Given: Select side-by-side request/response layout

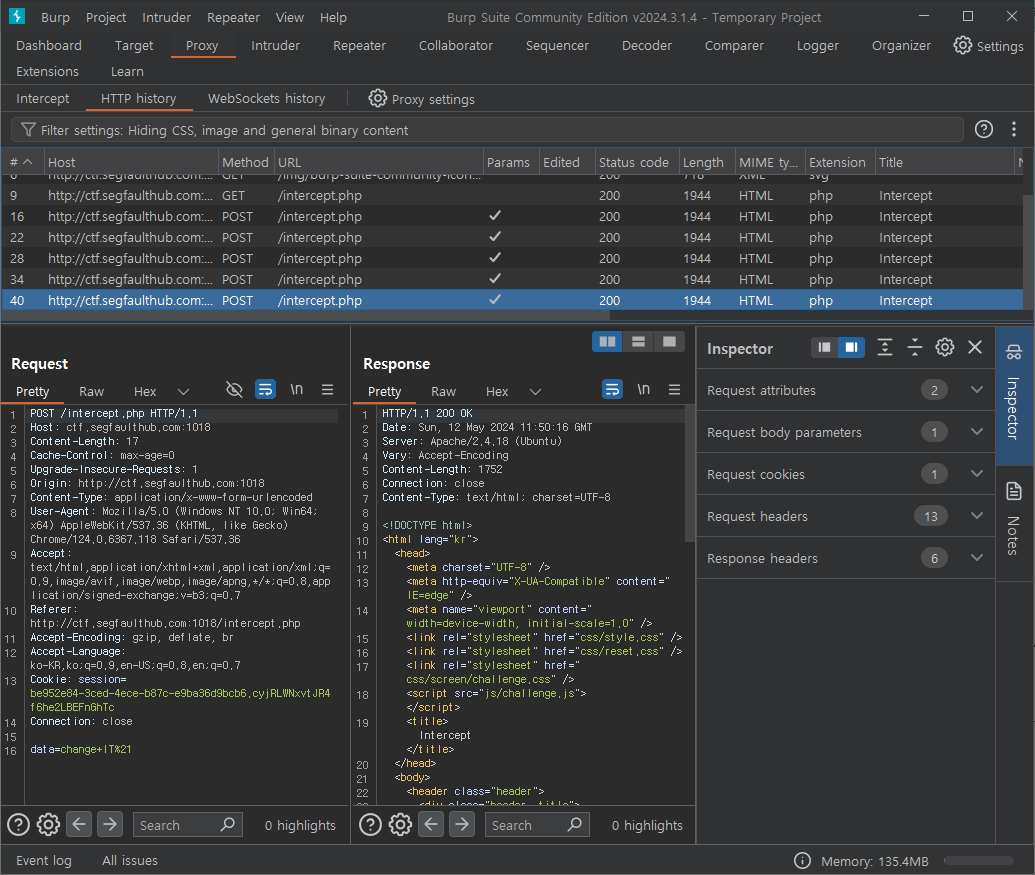Looking at the screenshot, I should [607, 342].
